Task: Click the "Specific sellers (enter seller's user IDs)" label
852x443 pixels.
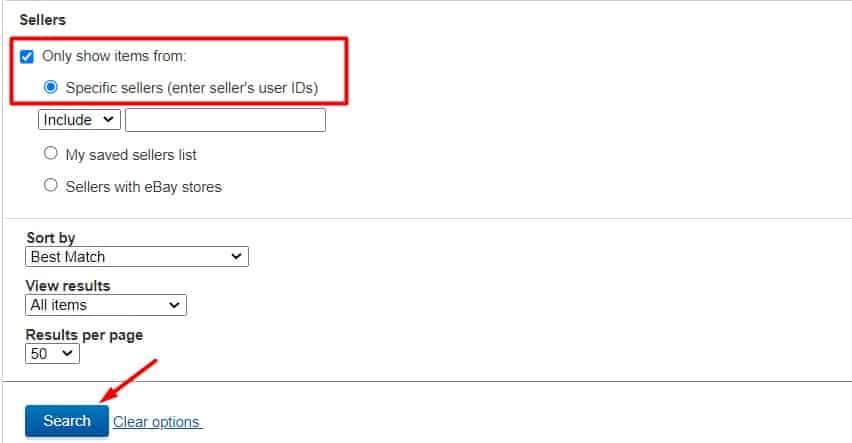Action: click(192, 88)
